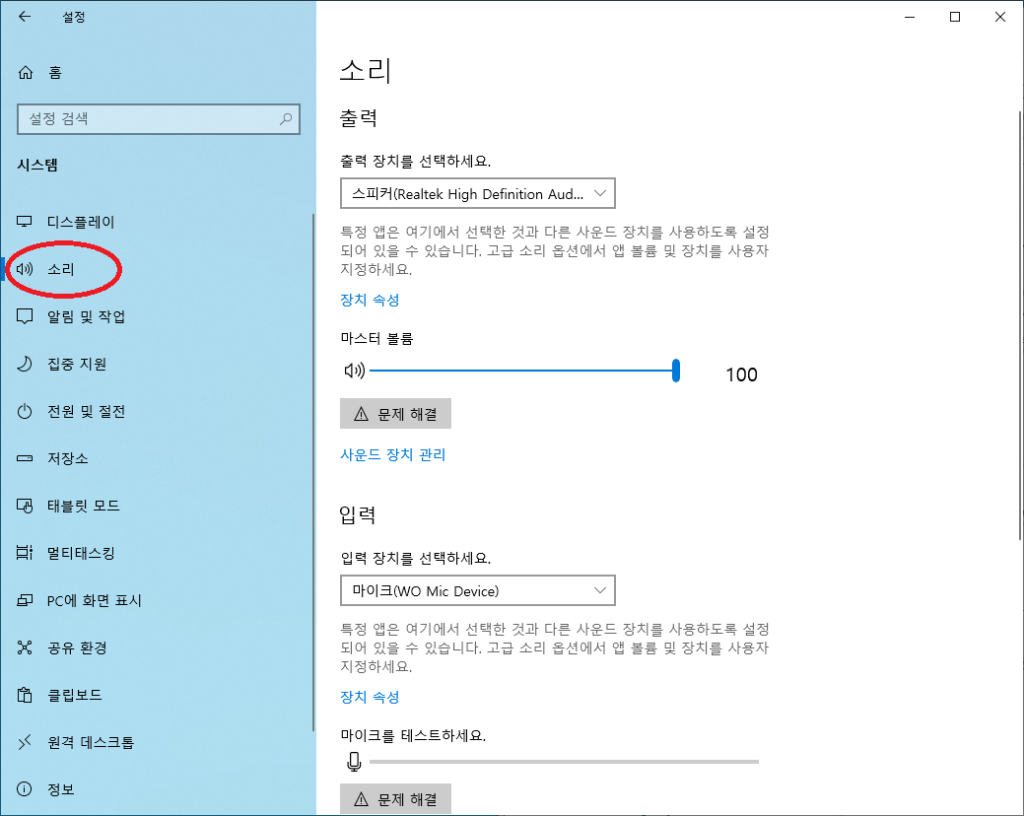Click the back arrow in title bar
This screenshot has width=1024, height=816.
24,17
